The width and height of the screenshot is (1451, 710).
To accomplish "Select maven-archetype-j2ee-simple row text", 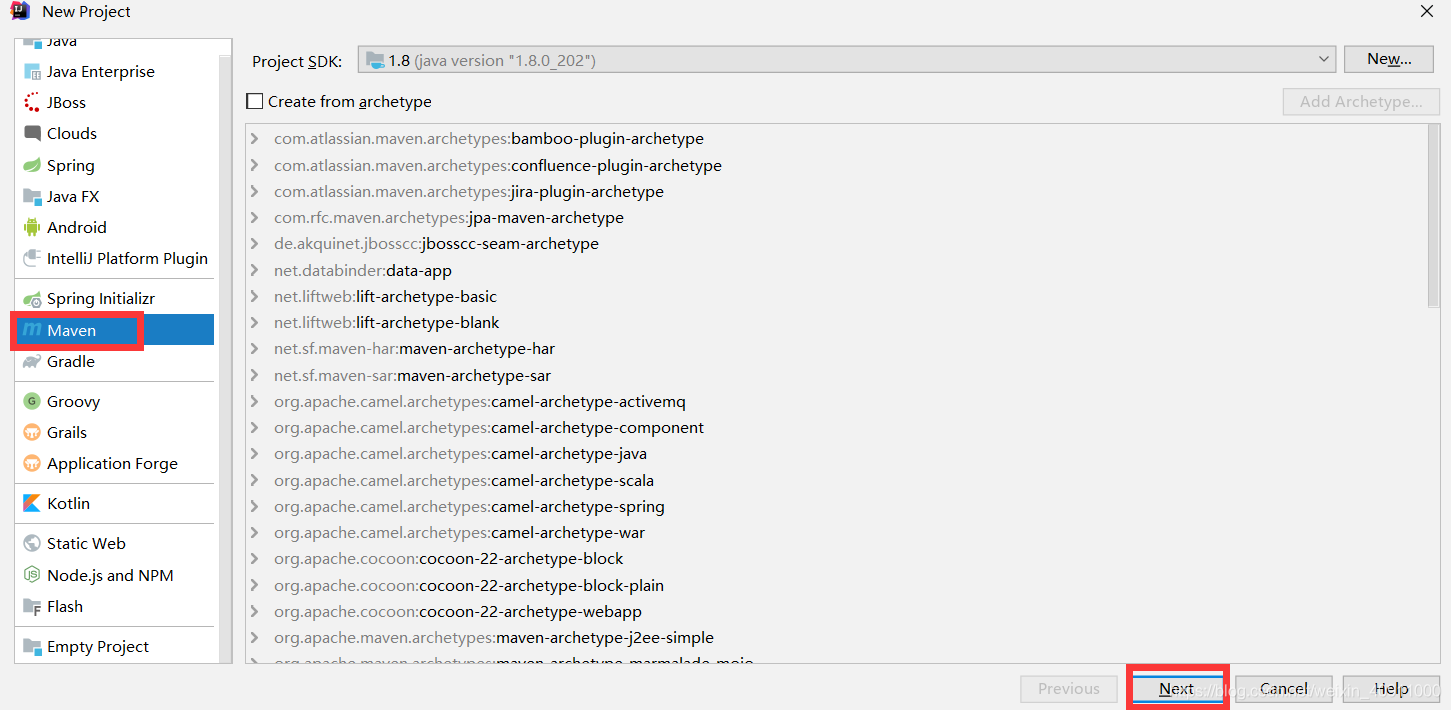I will pyautogui.click(x=494, y=638).
